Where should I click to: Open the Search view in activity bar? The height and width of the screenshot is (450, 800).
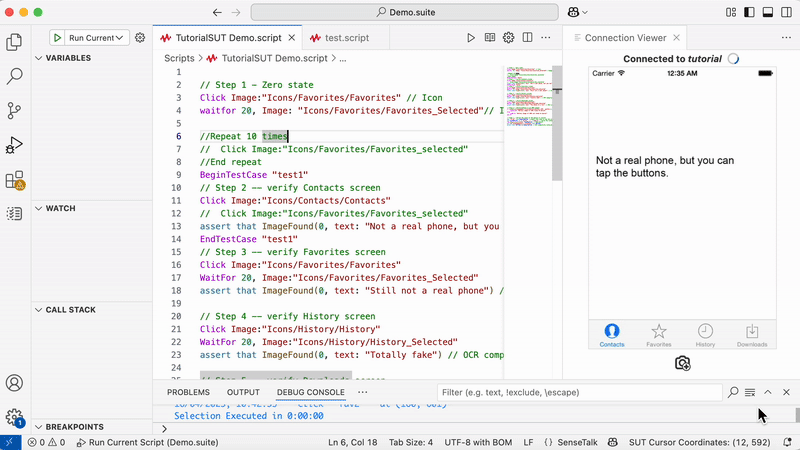15,76
